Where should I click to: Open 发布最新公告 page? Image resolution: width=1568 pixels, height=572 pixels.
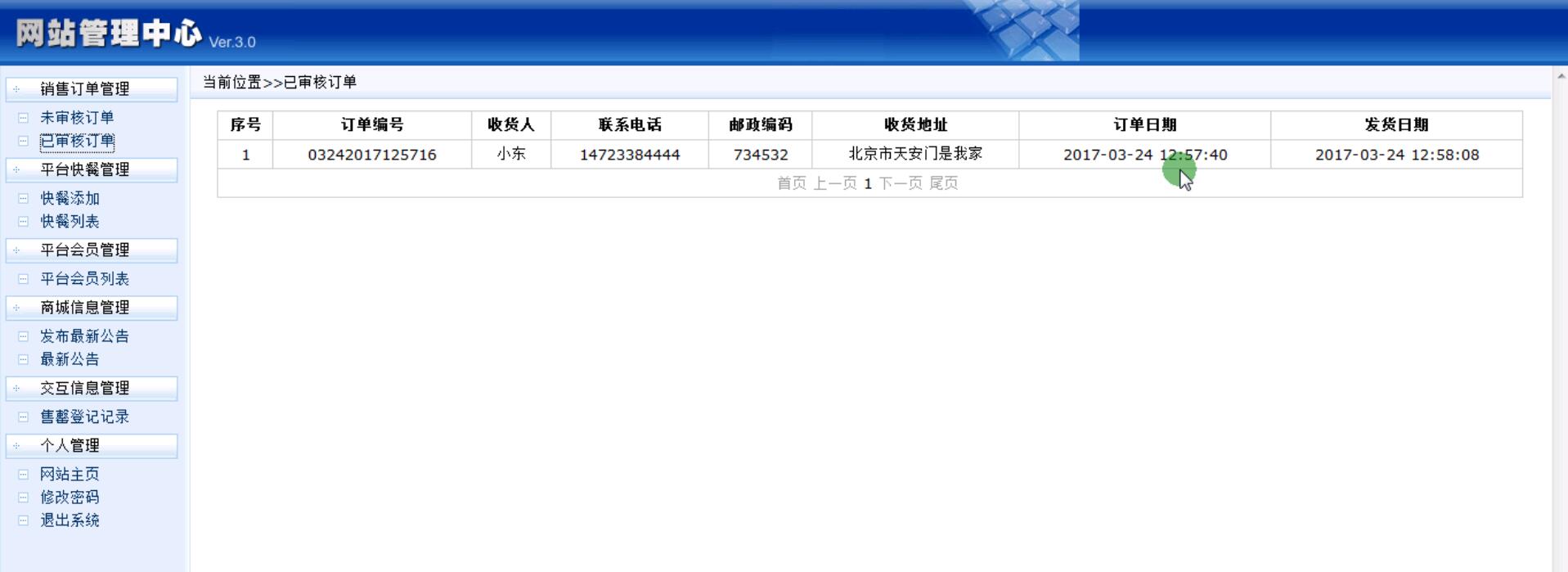pyautogui.click(x=84, y=336)
